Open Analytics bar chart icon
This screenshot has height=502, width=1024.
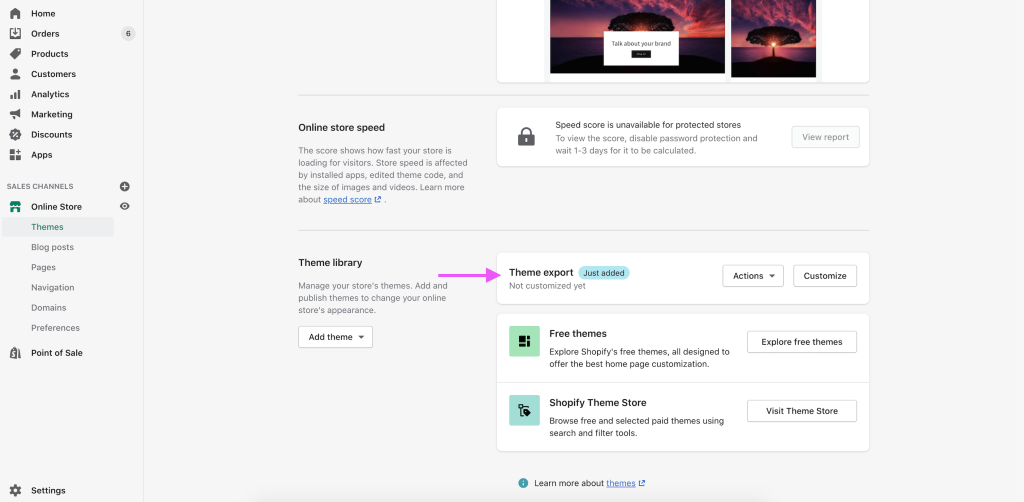tap(15, 94)
